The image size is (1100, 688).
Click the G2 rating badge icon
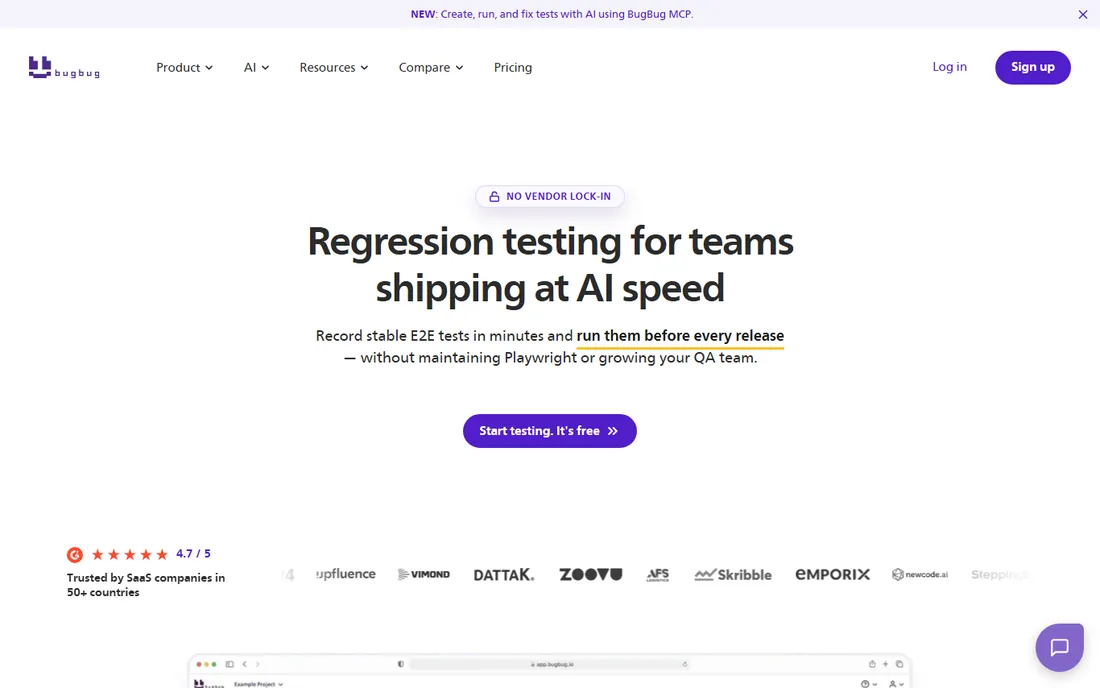75,555
